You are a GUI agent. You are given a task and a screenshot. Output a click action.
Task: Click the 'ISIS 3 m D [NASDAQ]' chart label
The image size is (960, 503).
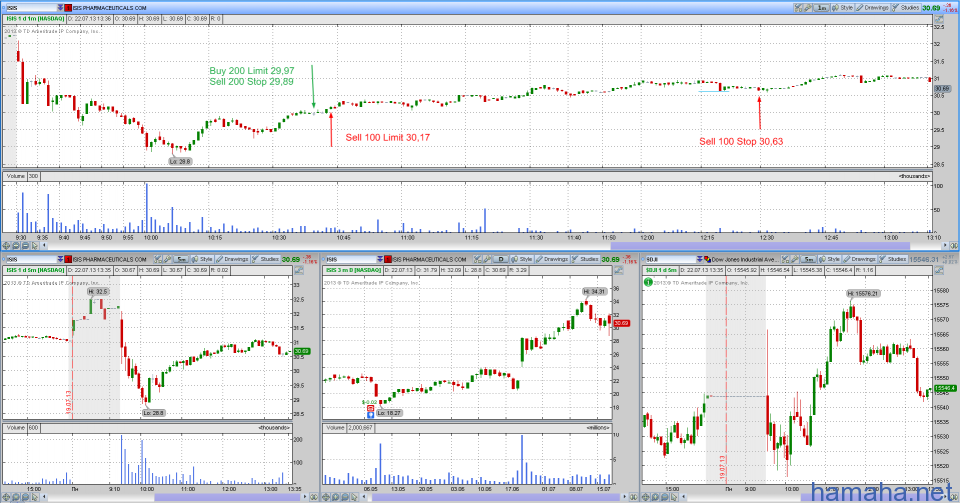[354, 270]
